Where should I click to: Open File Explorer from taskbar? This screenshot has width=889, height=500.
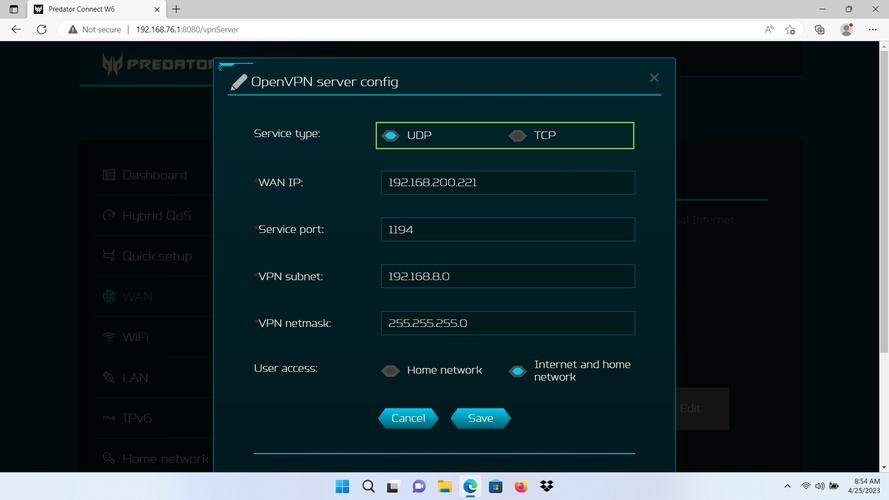point(444,486)
